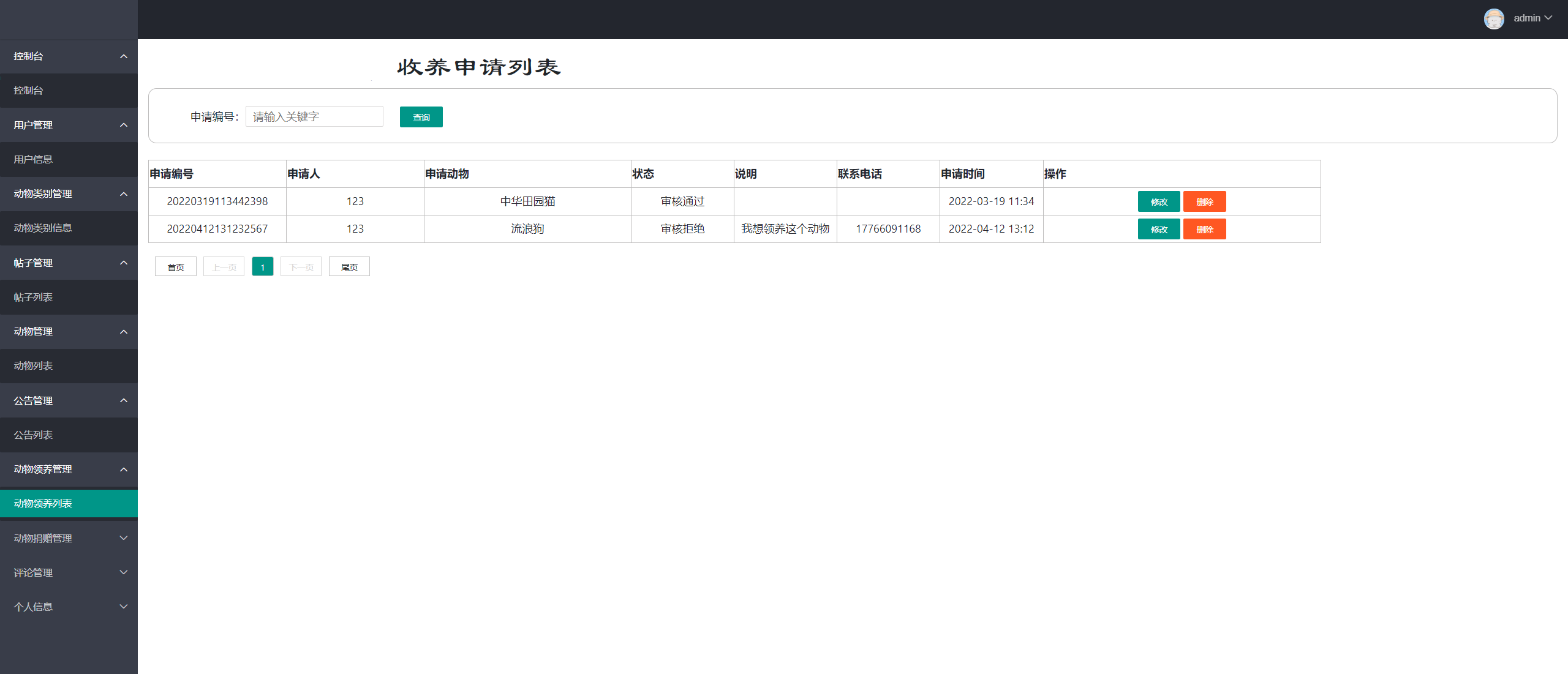Open the admin user dropdown
The height and width of the screenshot is (674, 1568).
[x=1532, y=18]
